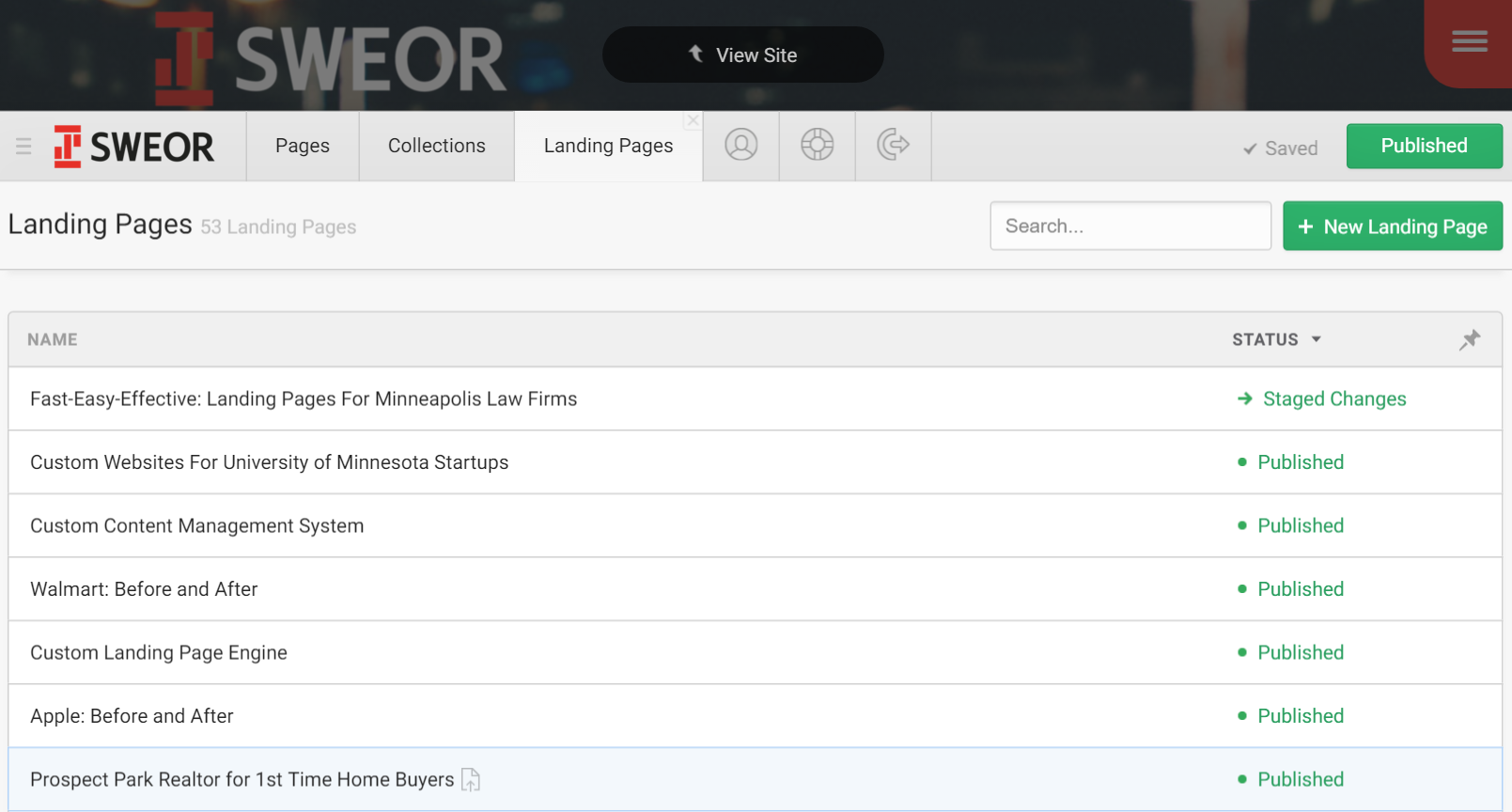The height and width of the screenshot is (812, 1512).
Task: Click Published status for University of Minnesota Startups
Action: (x=1291, y=462)
